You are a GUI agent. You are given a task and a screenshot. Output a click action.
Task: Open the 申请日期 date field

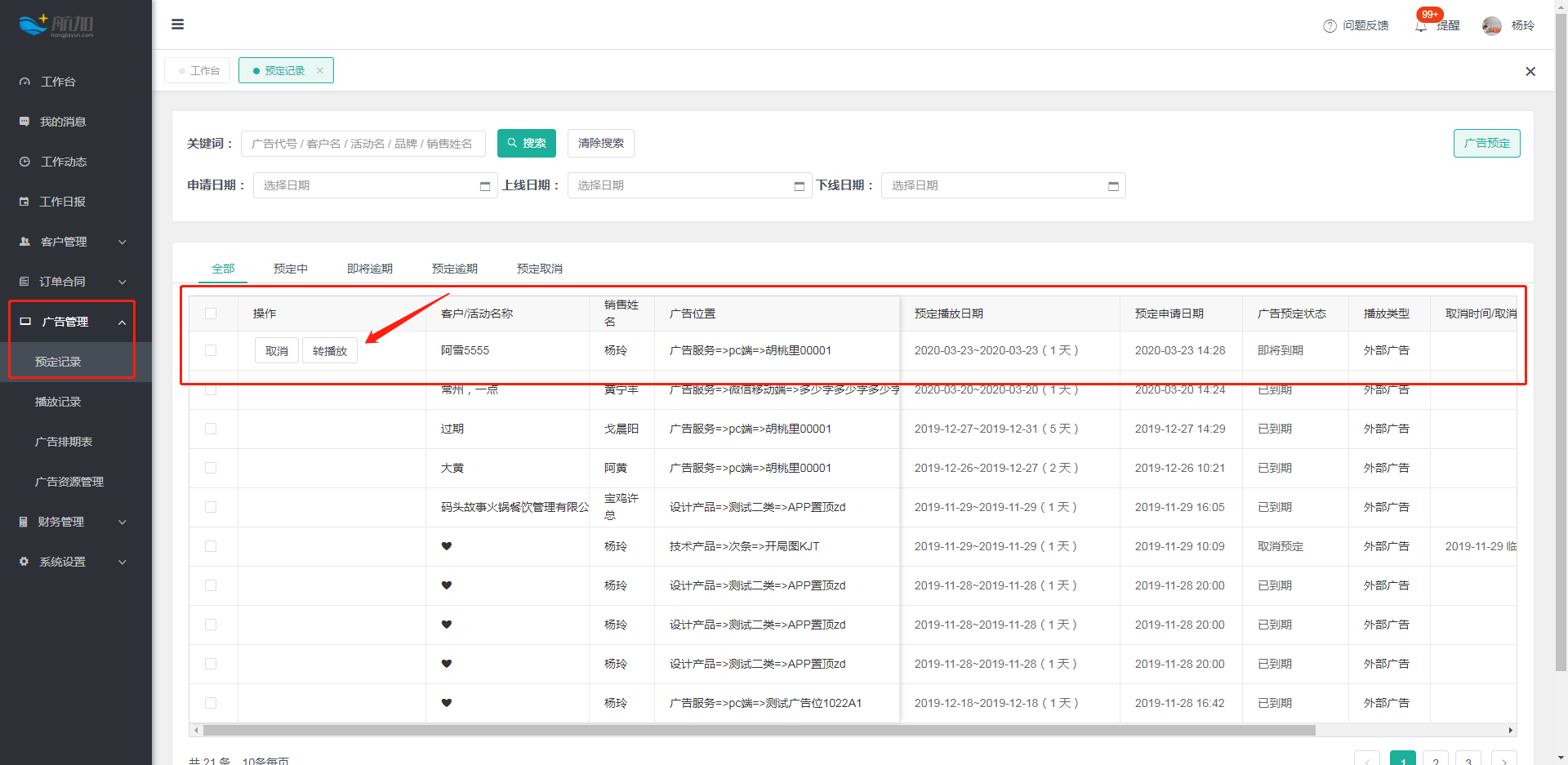(x=376, y=185)
